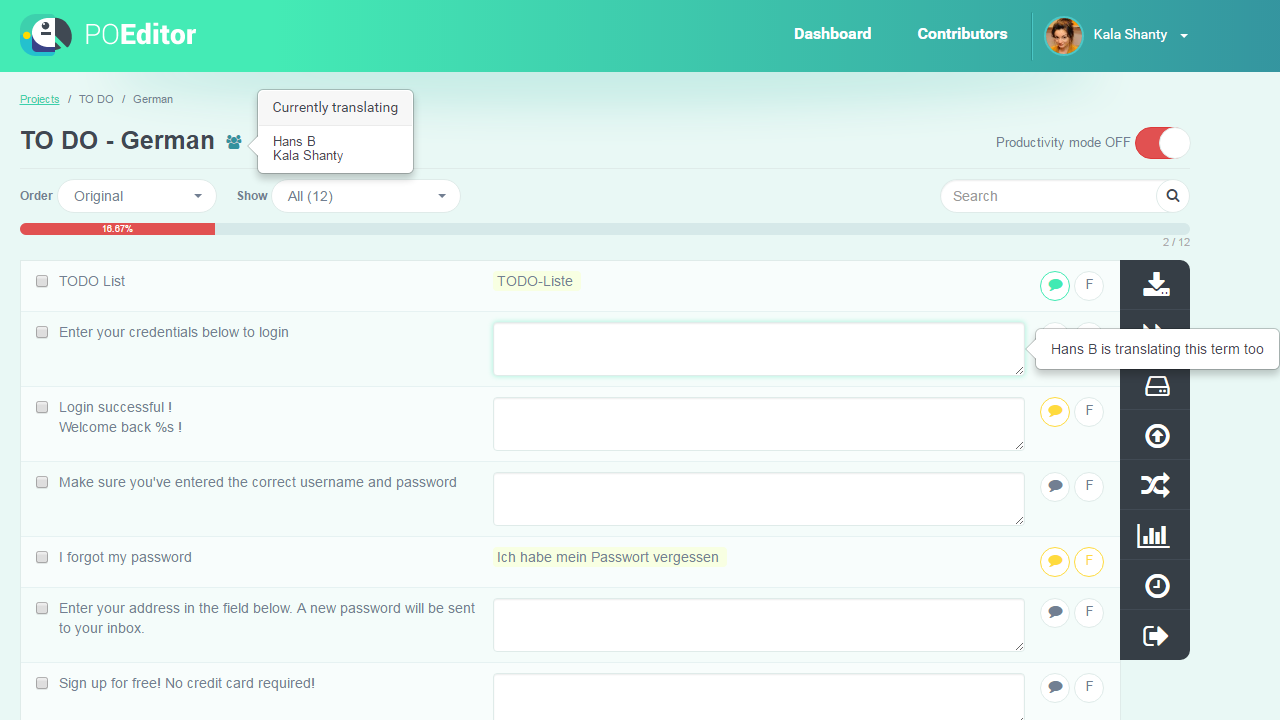1280x720 pixels.
Task: Click the search magnifier button
Action: 1173,196
